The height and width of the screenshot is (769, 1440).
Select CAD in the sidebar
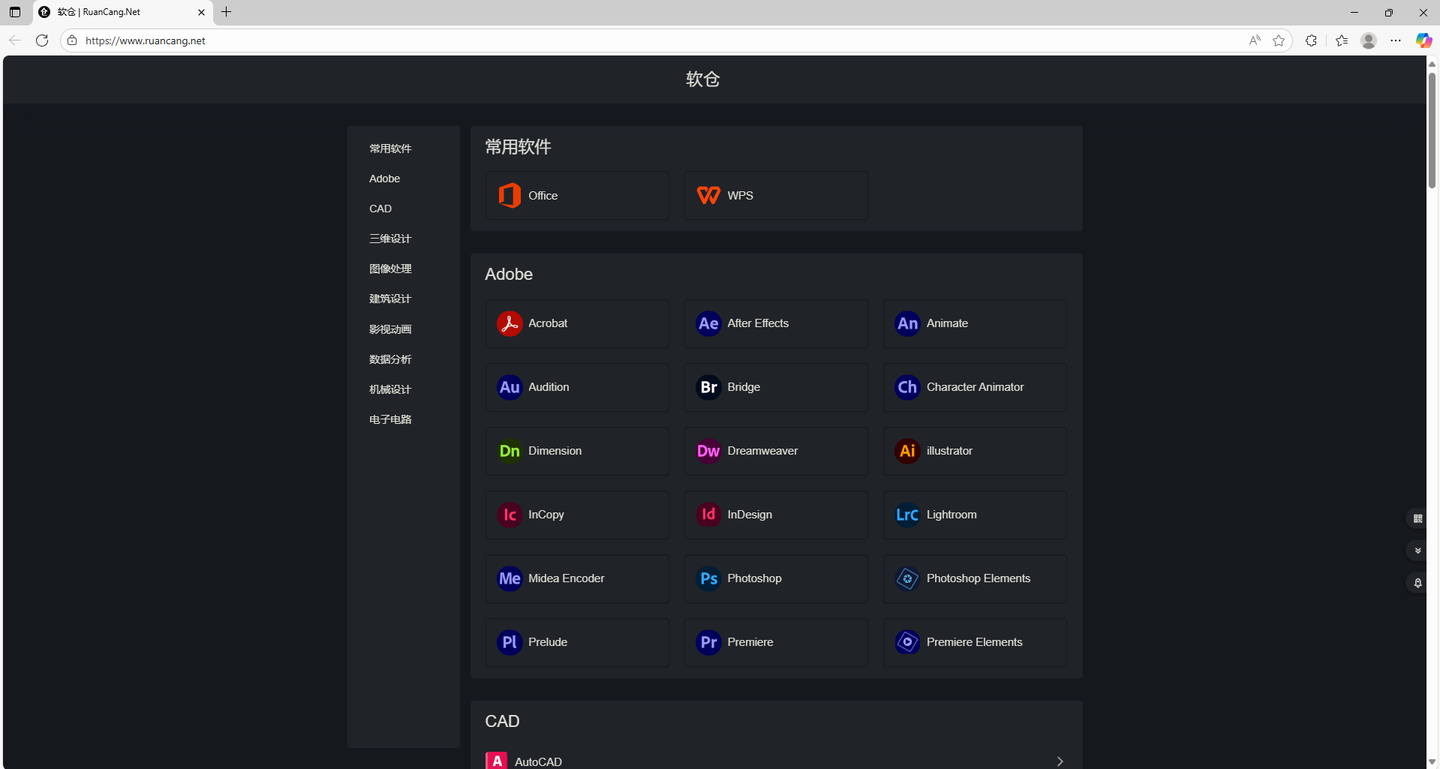pyautogui.click(x=381, y=209)
